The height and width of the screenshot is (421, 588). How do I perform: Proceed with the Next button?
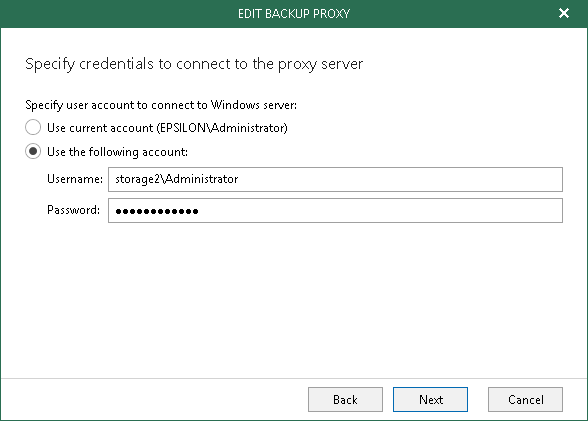[x=430, y=399]
